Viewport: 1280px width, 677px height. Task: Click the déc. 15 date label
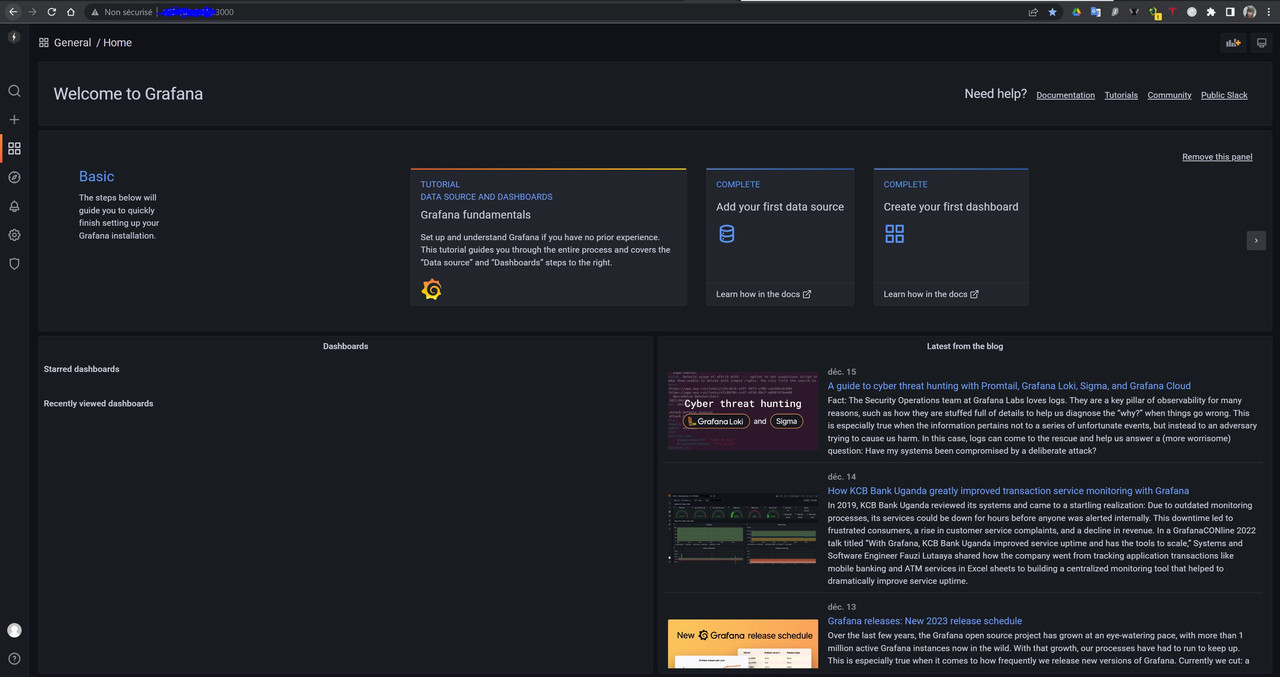tap(842, 372)
